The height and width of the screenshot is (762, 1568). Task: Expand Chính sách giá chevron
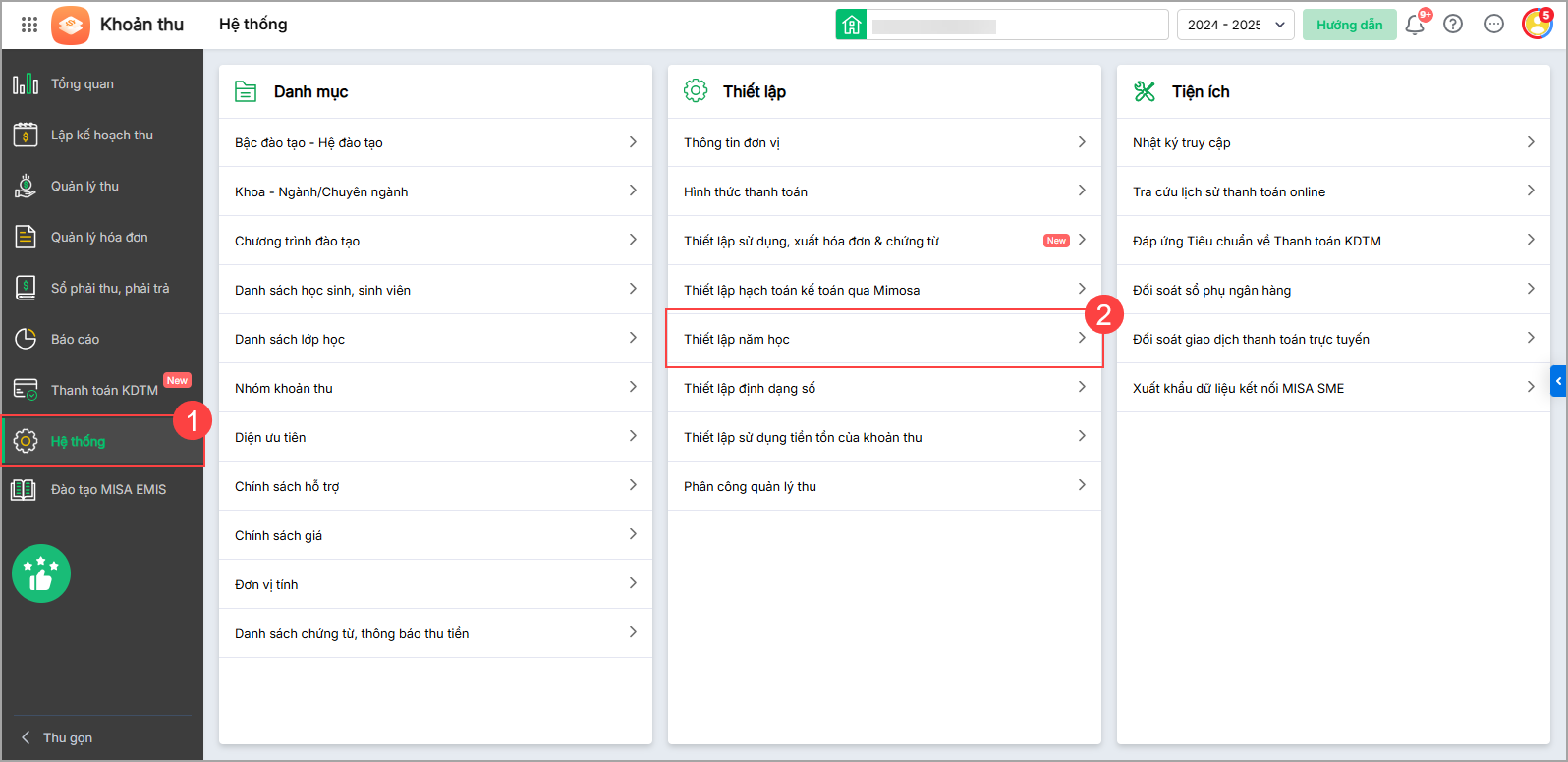point(633,534)
